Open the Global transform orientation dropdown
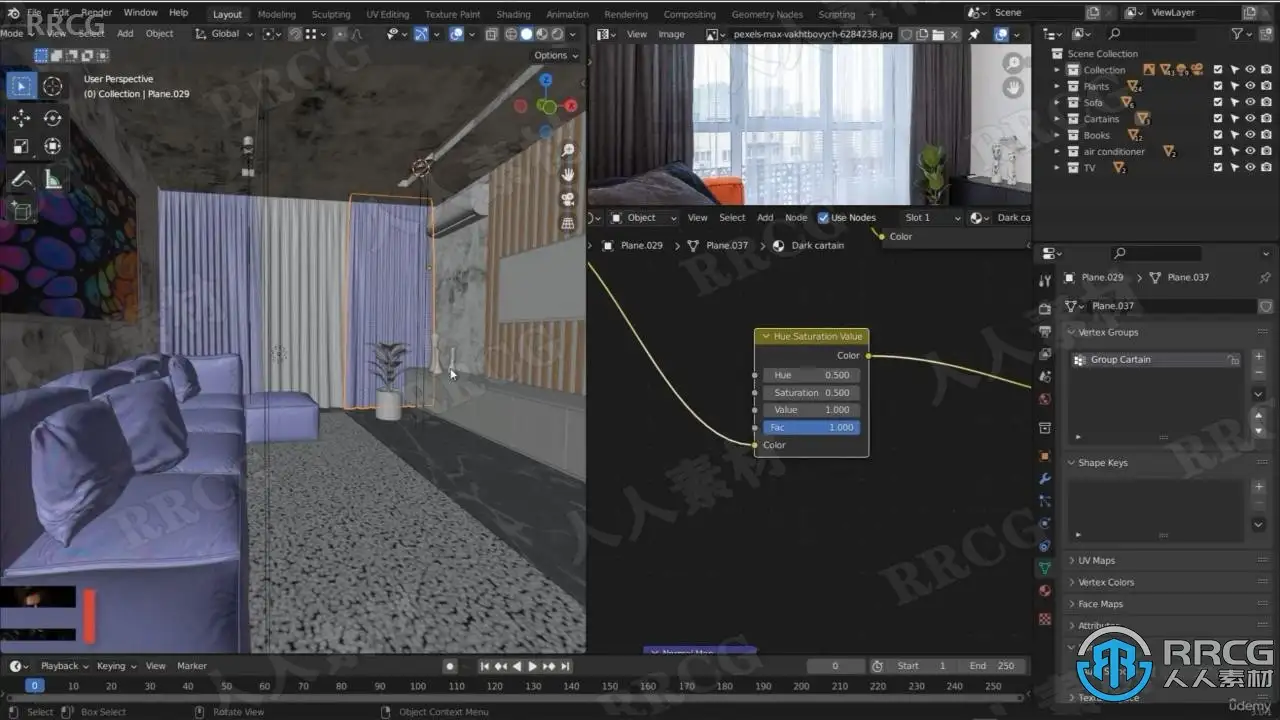1280x720 pixels. click(x=225, y=34)
